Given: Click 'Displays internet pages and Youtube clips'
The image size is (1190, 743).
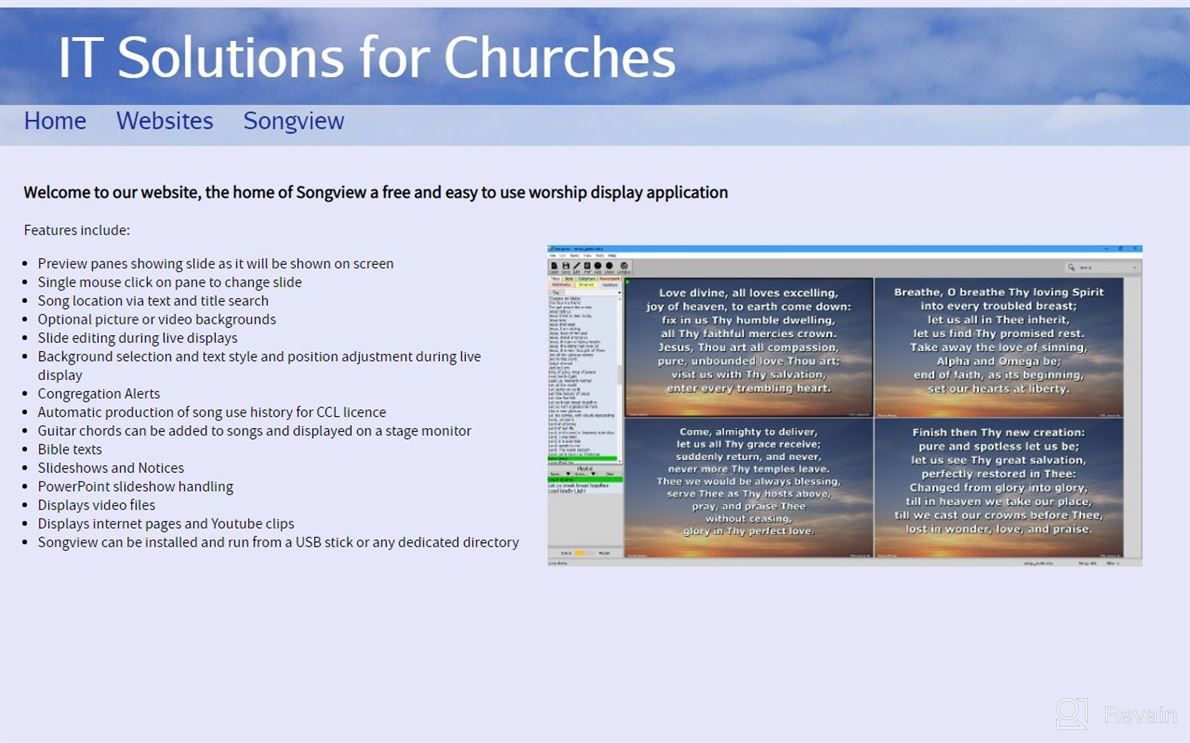Looking at the screenshot, I should click(x=166, y=524).
